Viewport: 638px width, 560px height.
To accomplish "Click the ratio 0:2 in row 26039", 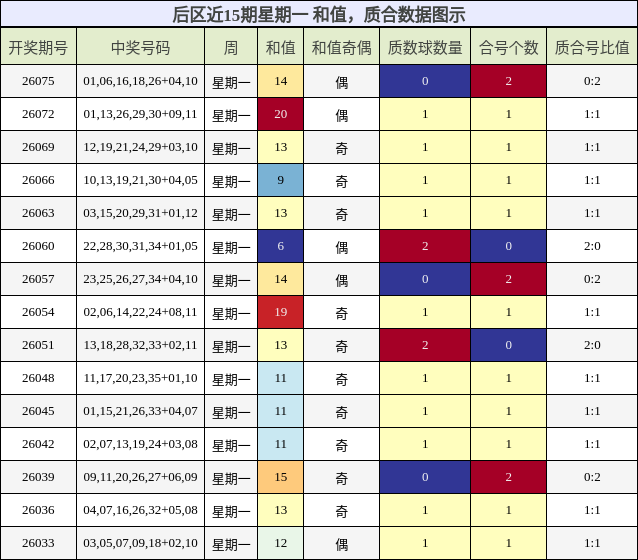I will (x=592, y=477).
